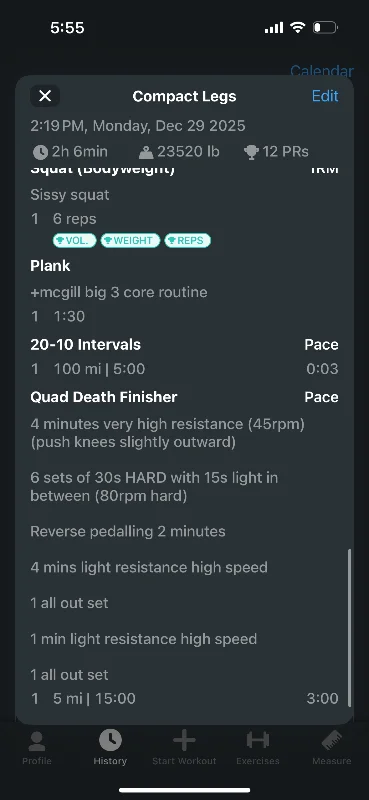The width and height of the screenshot is (369, 800).
Task: Tap the weight icon next to 23520 lb
Action: click(x=145, y=152)
